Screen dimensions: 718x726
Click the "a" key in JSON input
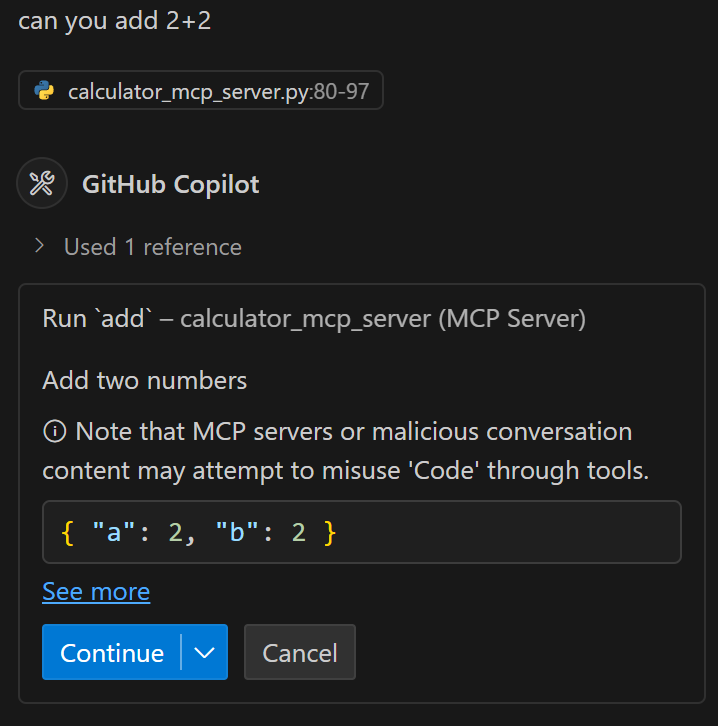click(113, 532)
